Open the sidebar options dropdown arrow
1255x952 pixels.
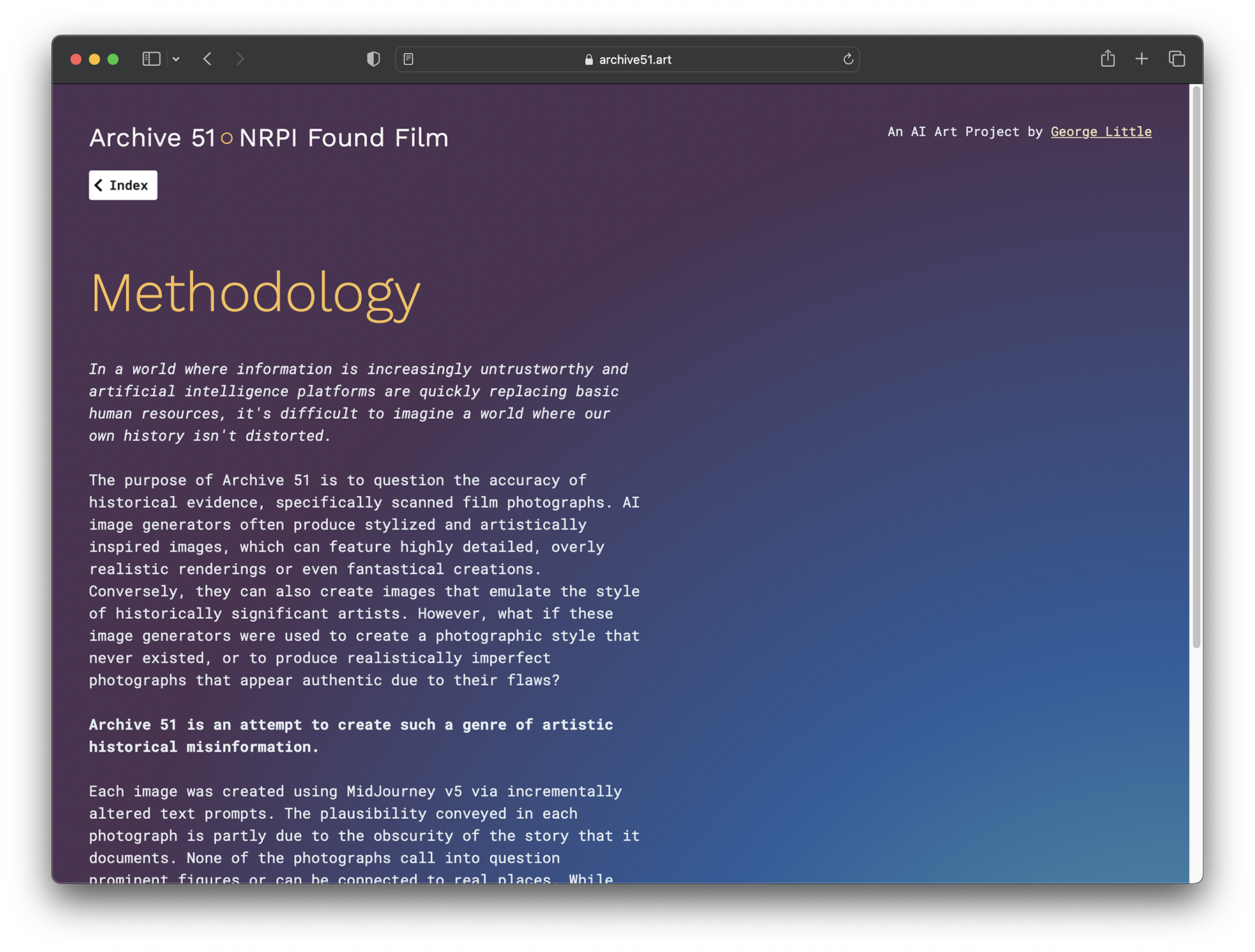tap(176, 59)
